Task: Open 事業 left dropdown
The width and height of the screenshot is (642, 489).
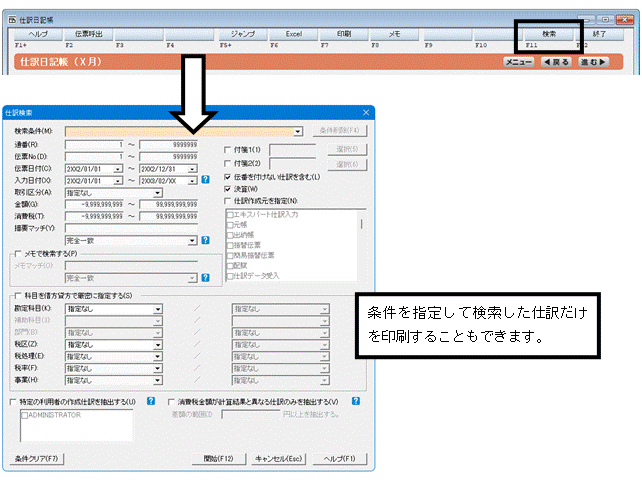Action: coord(158,380)
